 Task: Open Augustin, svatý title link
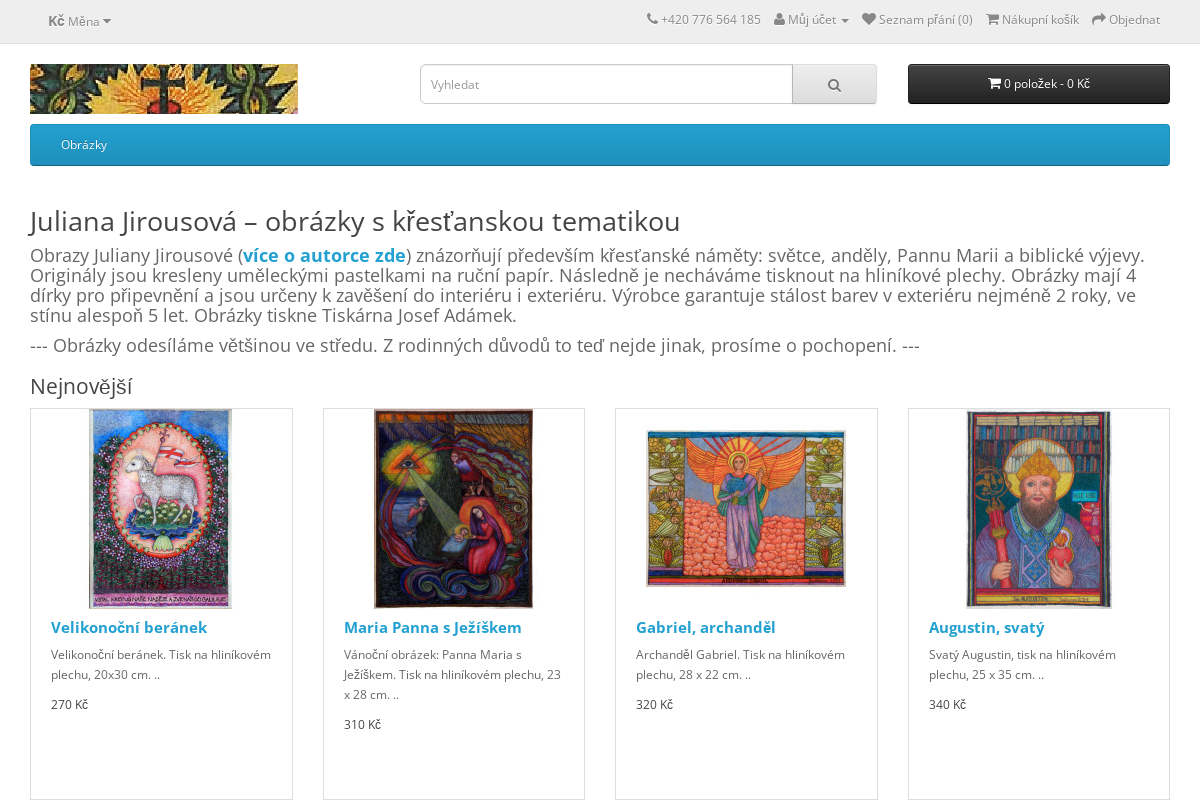pyautogui.click(x=987, y=628)
